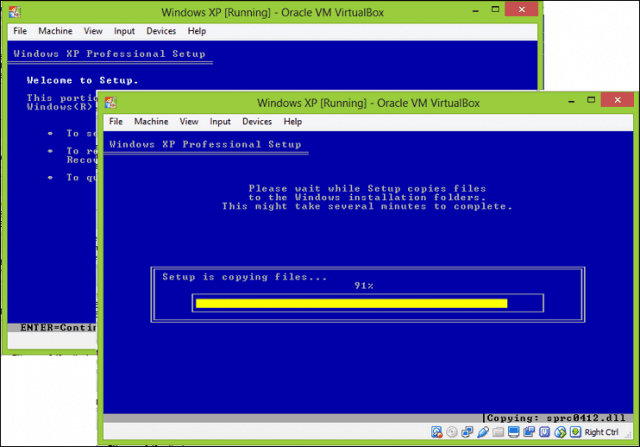Minimize the front VirtualBox window
Image resolution: width=640 pixels, height=447 pixels.
(571, 100)
